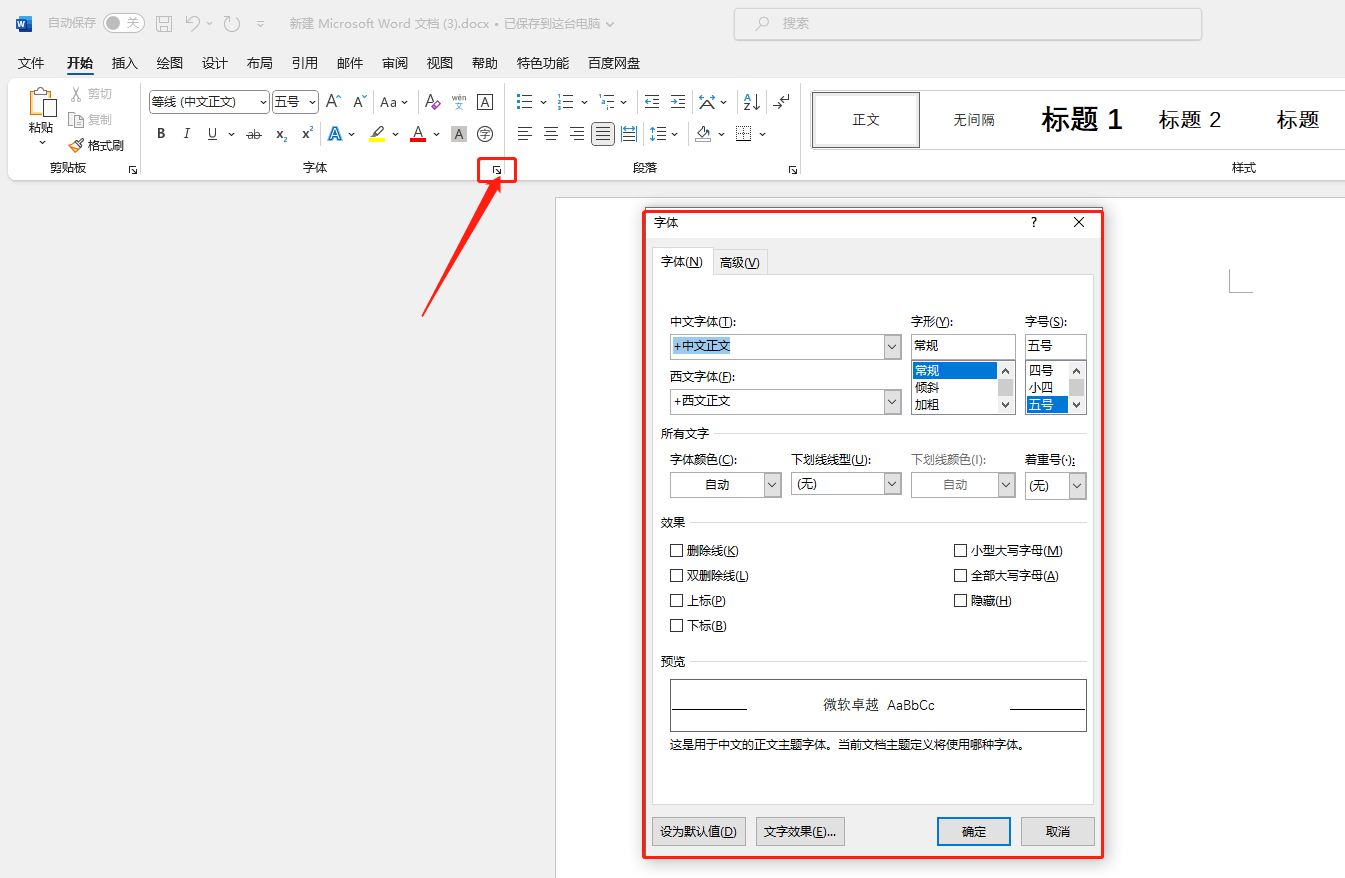Expand the 着重号 dropdown
The image size is (1345, 878).
click(x=1077, y=485)
